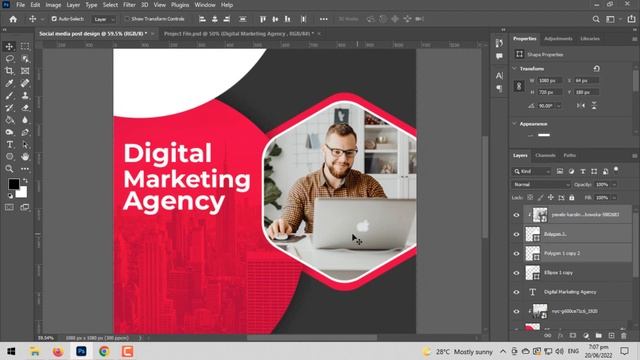Open the rotation angle dropdown

click(x=558, y=106)
